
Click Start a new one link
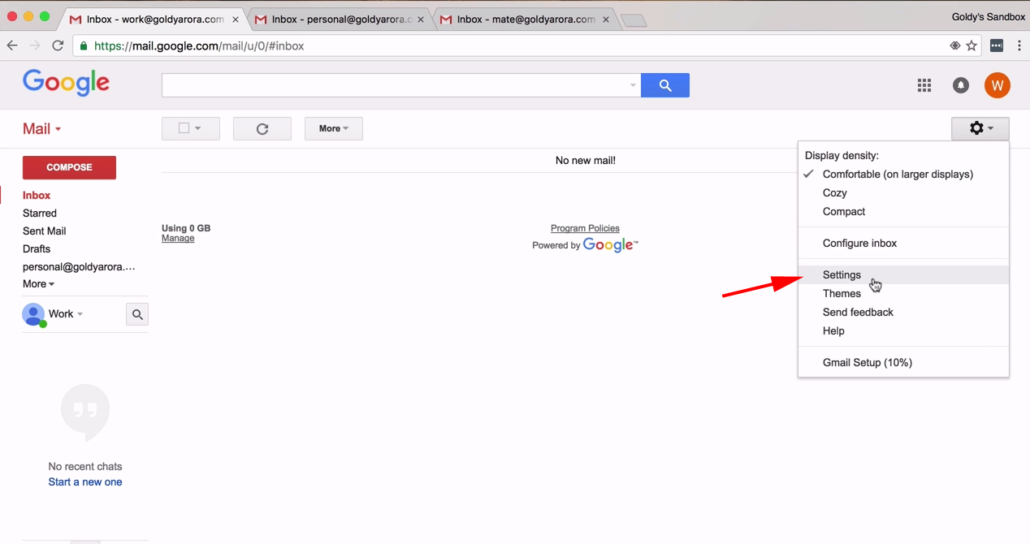[x=85, y=482]
